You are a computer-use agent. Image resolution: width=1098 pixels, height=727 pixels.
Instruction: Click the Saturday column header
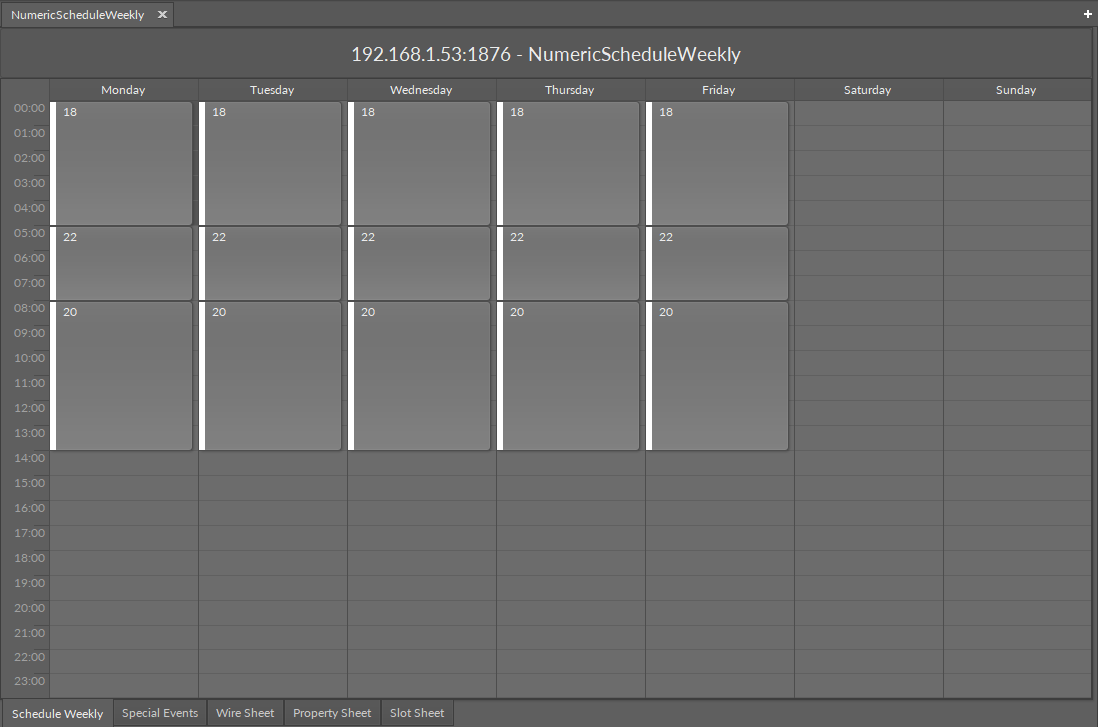(866, 89)
